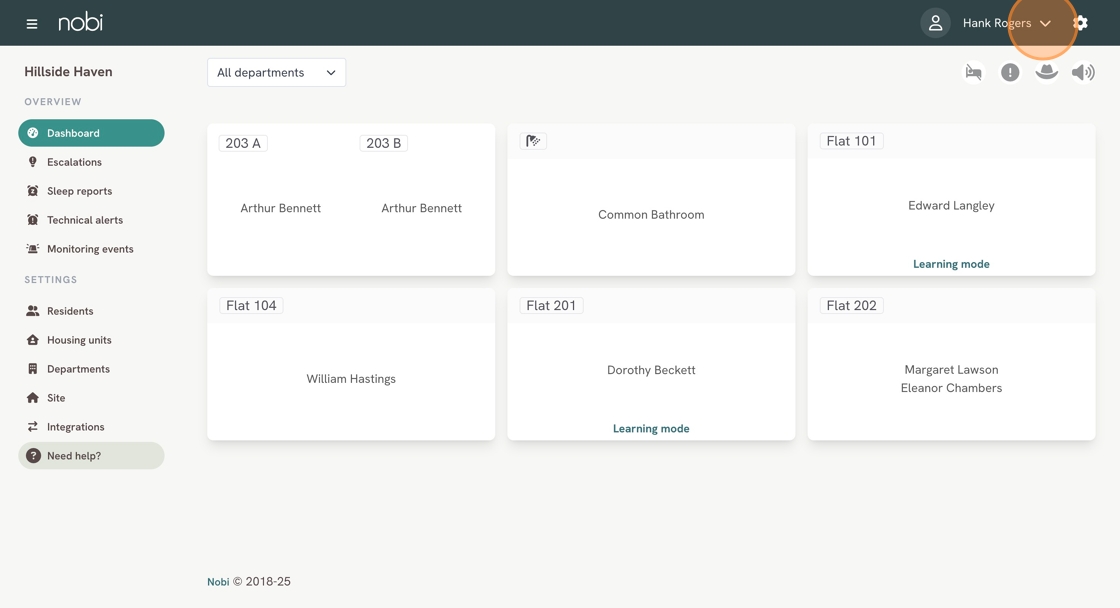Toggle the crossed-out bed filter
The height and width of the screenshot is (608, 1120).
973,72
